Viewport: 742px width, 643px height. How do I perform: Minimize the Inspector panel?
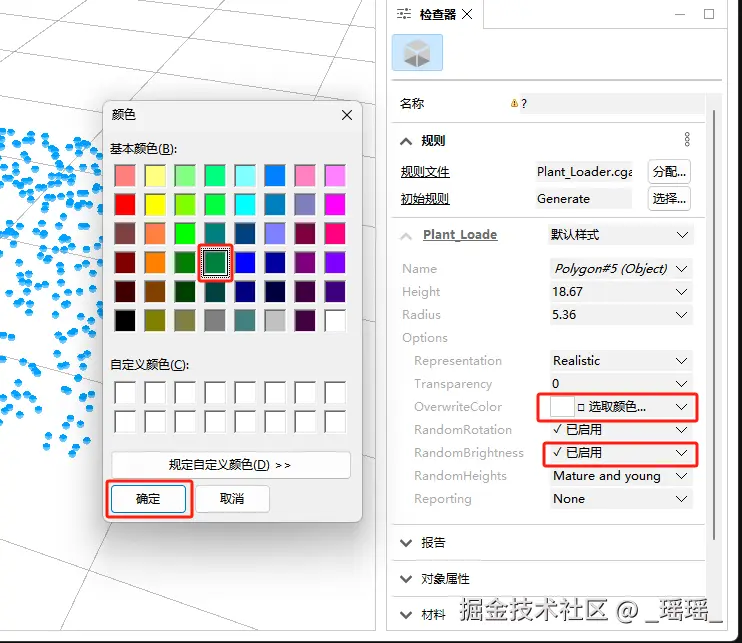coord(680,14)
